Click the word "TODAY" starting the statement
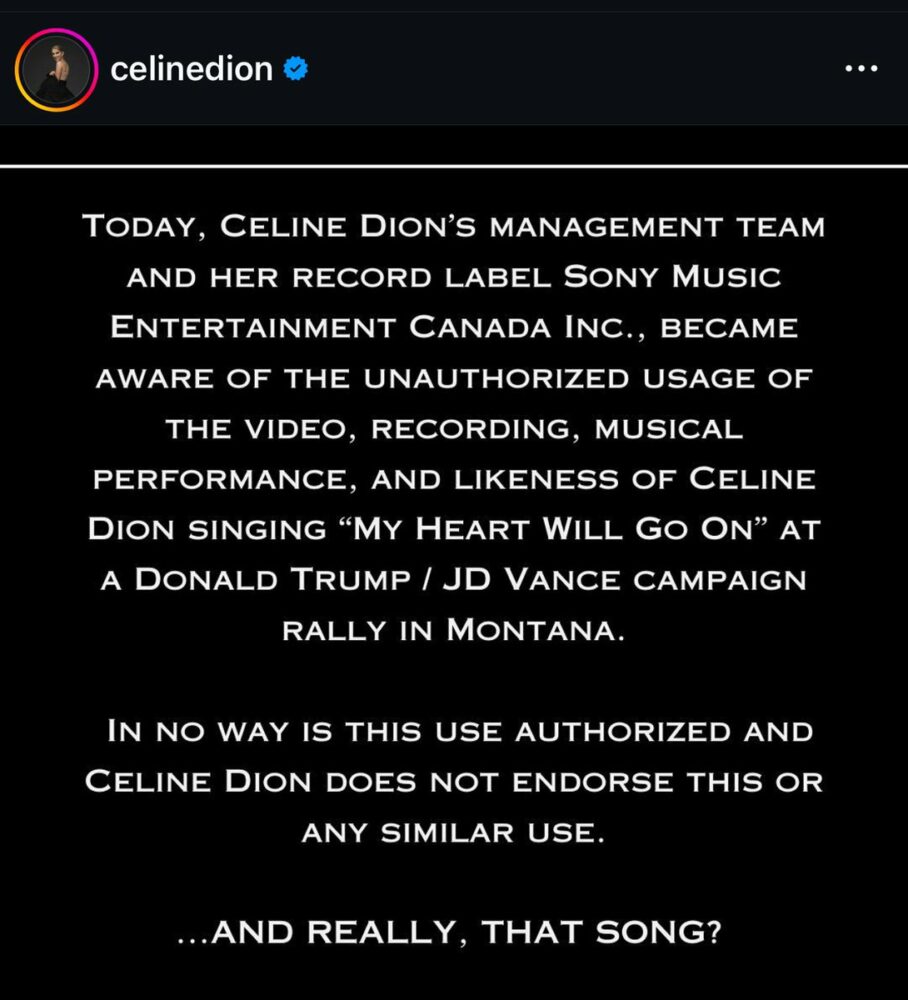The image size is (908, 1000). (x=142, y=226)
